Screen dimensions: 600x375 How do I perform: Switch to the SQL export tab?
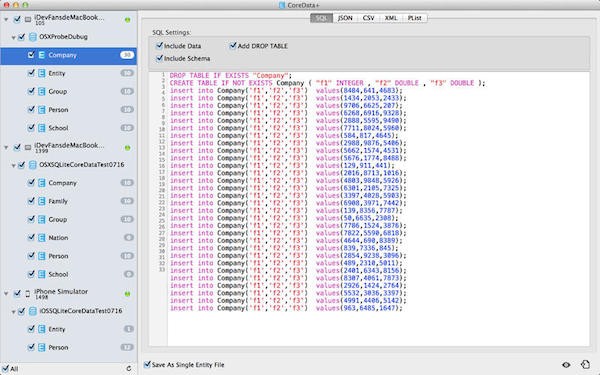(321, 18)
